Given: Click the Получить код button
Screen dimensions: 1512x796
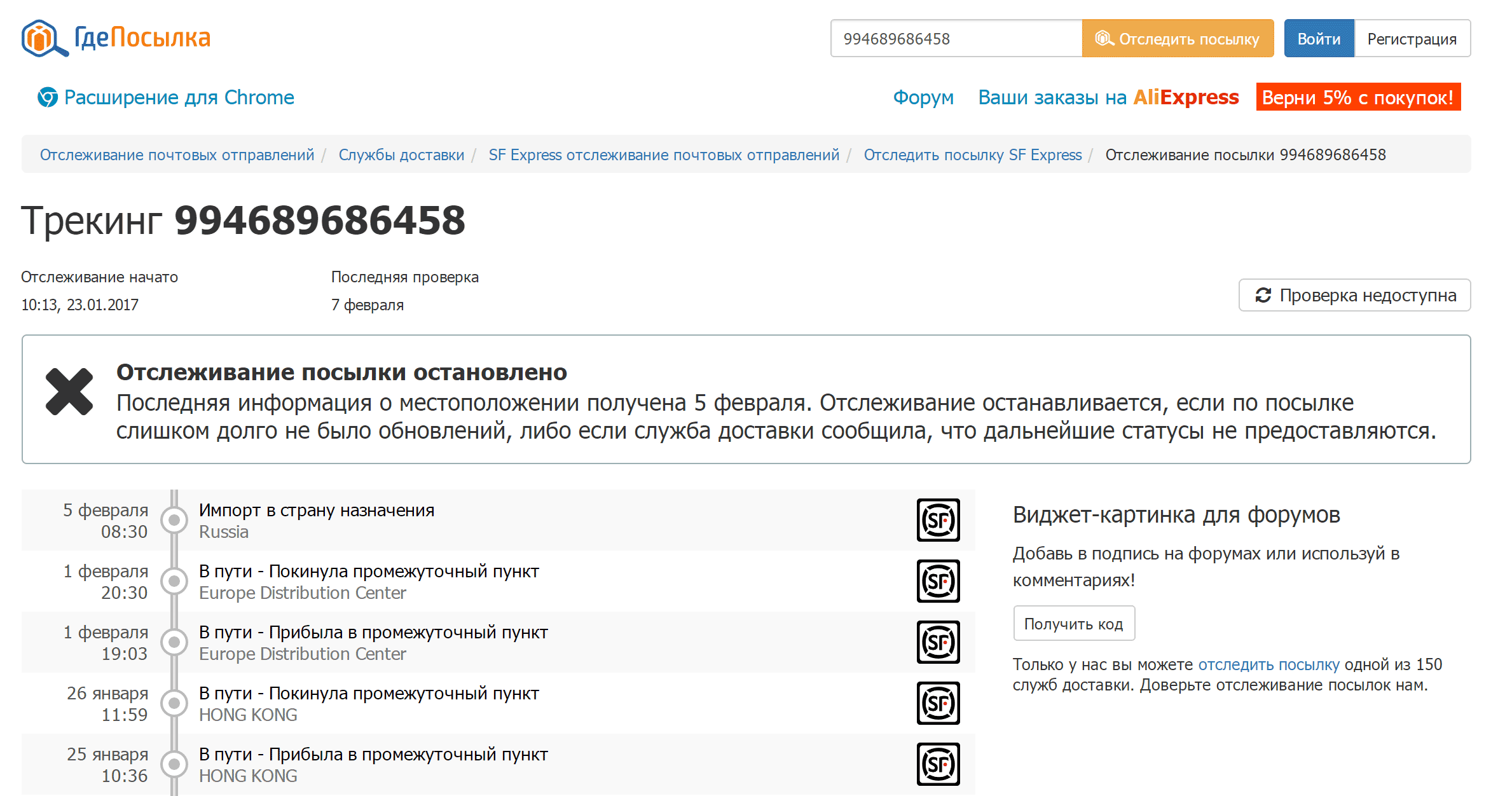Looking at the screenshot, I should coord(1074,624).
